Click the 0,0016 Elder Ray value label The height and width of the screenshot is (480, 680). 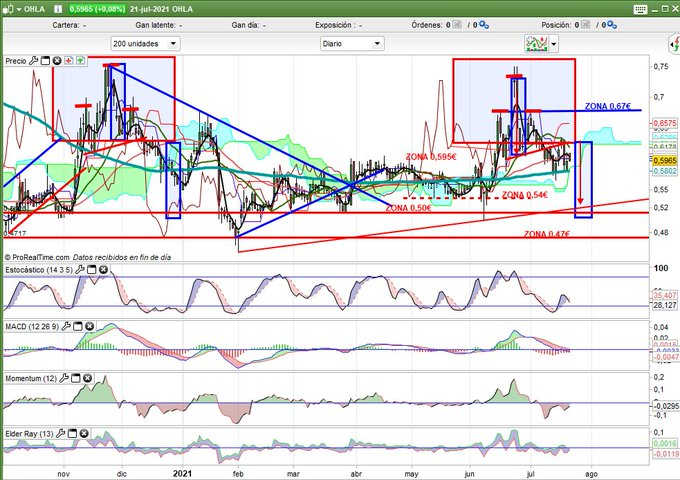[x=664, y=444]
